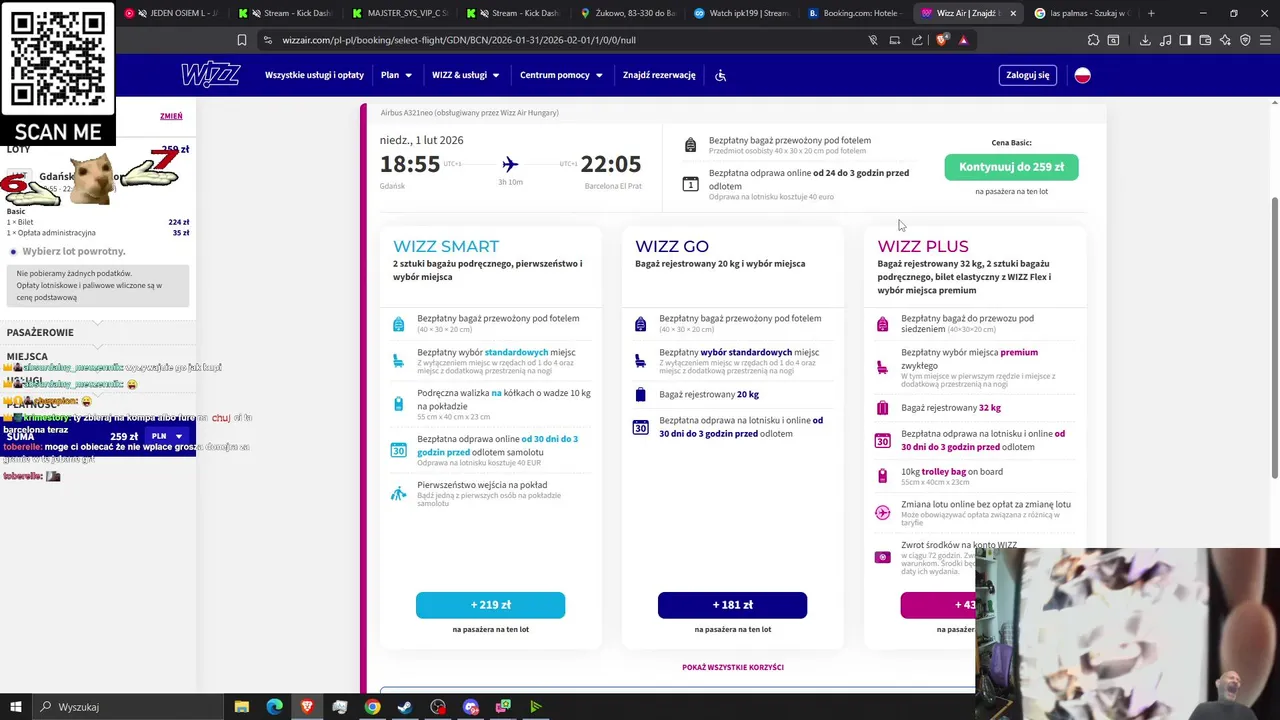Open Wszystkie usługi i opłaty menu
Screen dimensions: 1280x720
(x=314, y=75)
